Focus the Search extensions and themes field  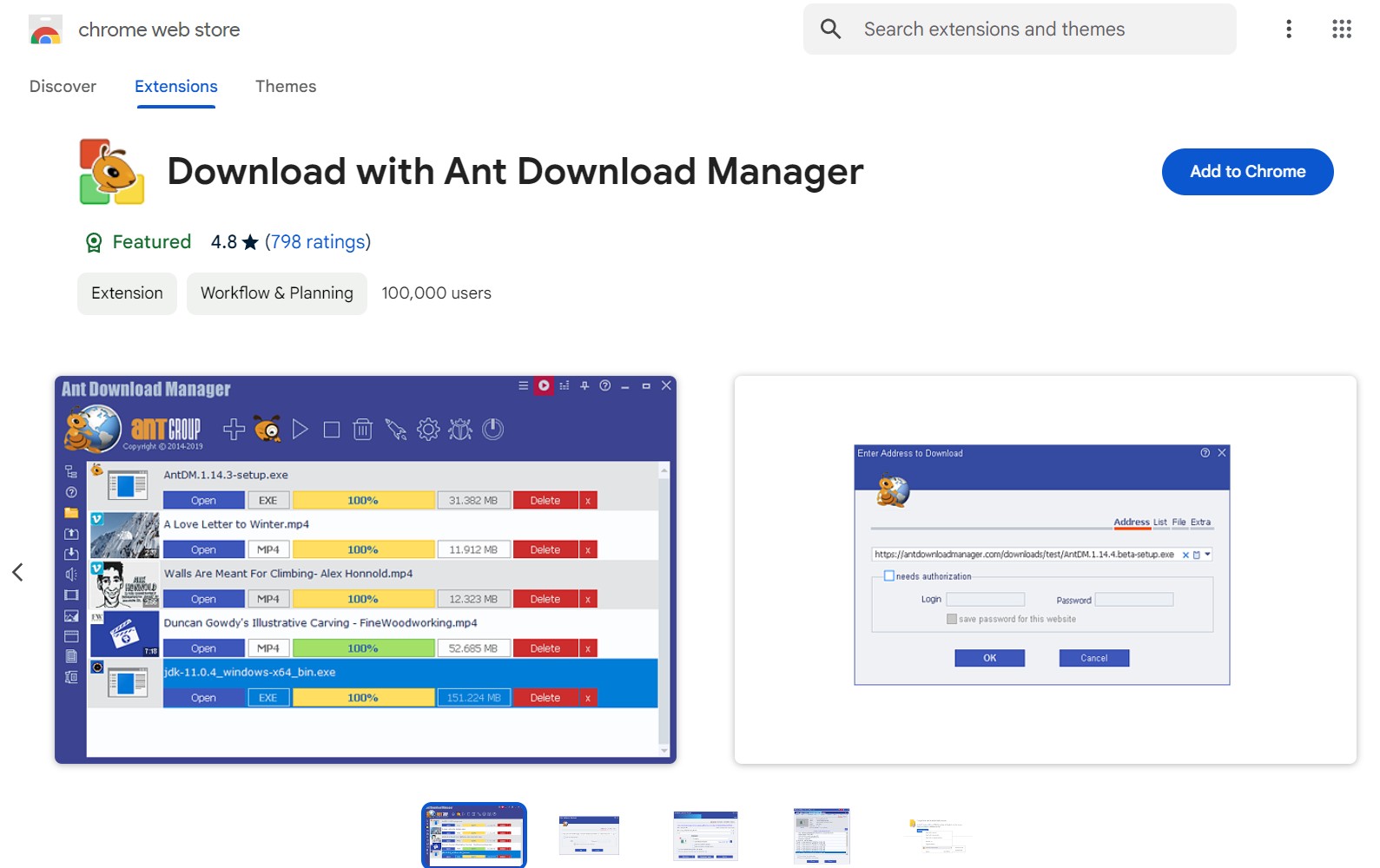click(1020, 29)
